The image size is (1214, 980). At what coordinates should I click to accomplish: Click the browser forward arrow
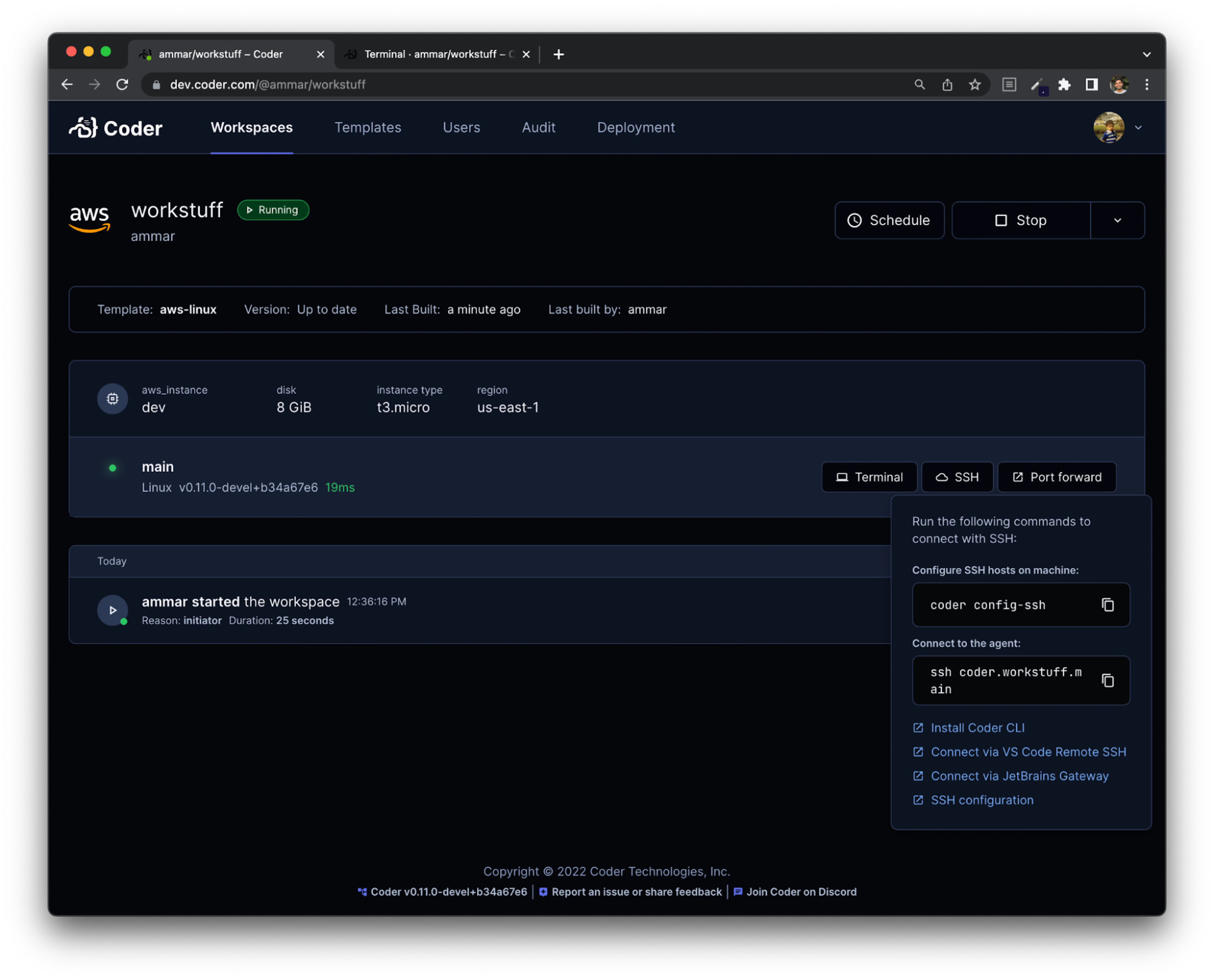(95, 85)
